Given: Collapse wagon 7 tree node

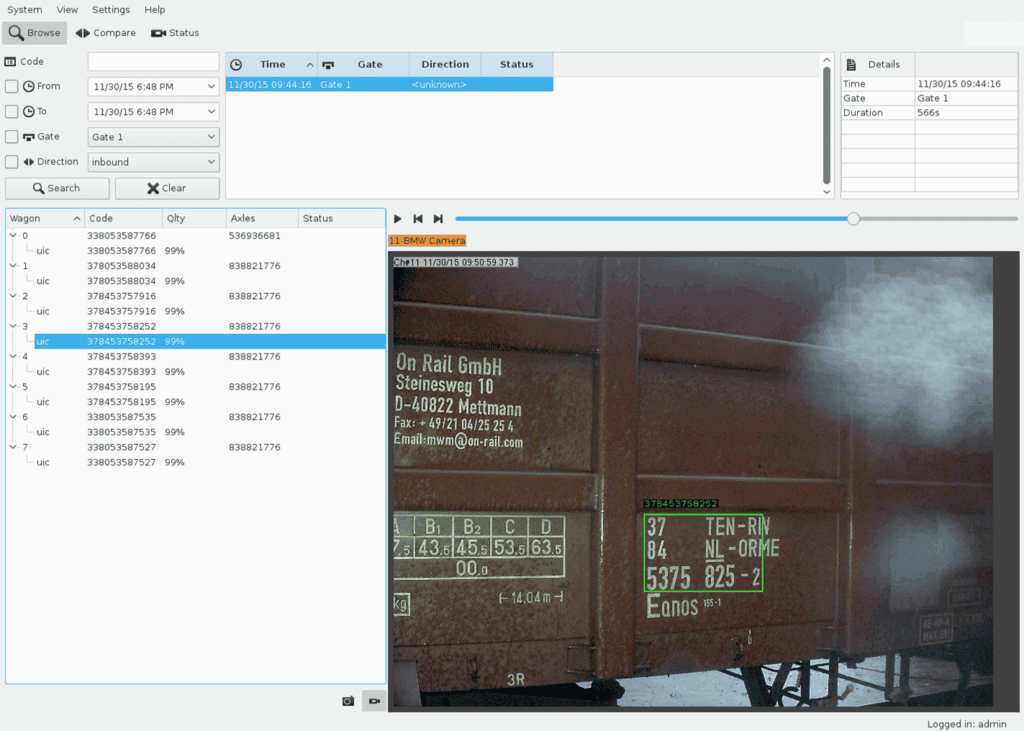Looking at the screenshot, I should [13, 447].
